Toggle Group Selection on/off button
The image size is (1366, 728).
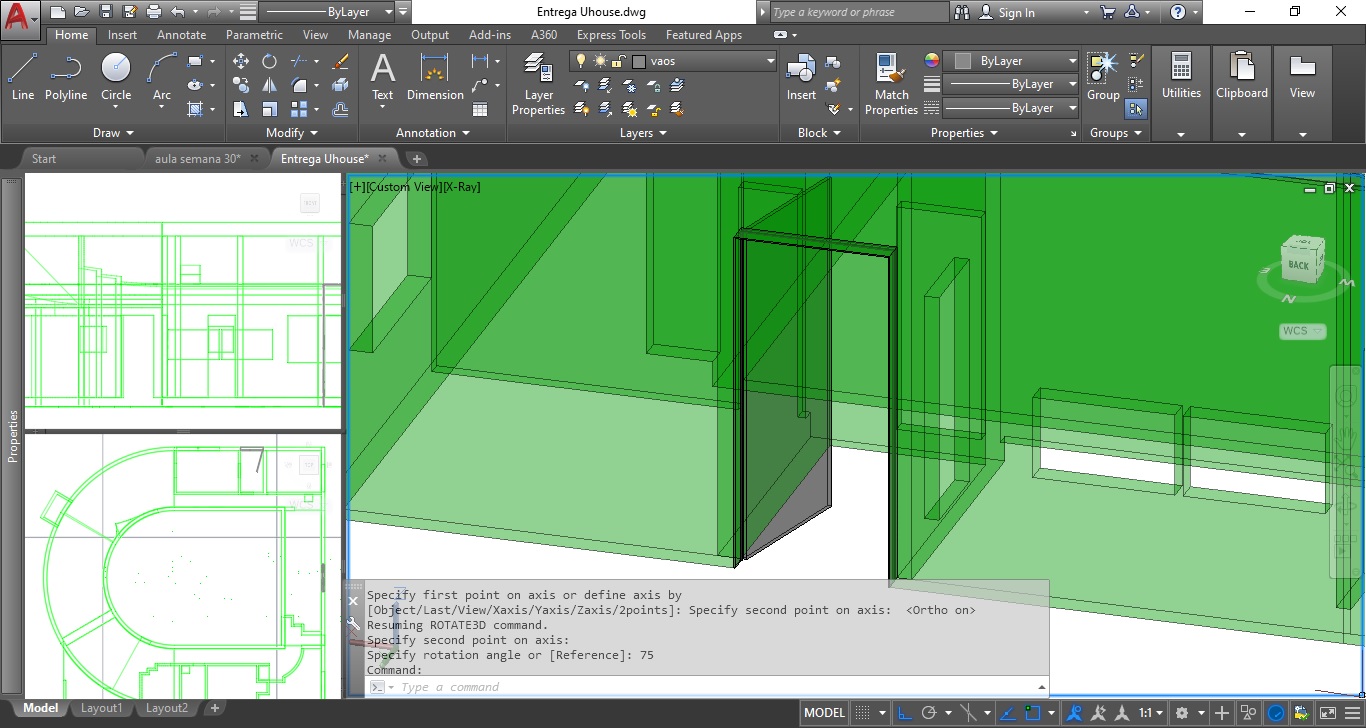[x=1136, y=109]
